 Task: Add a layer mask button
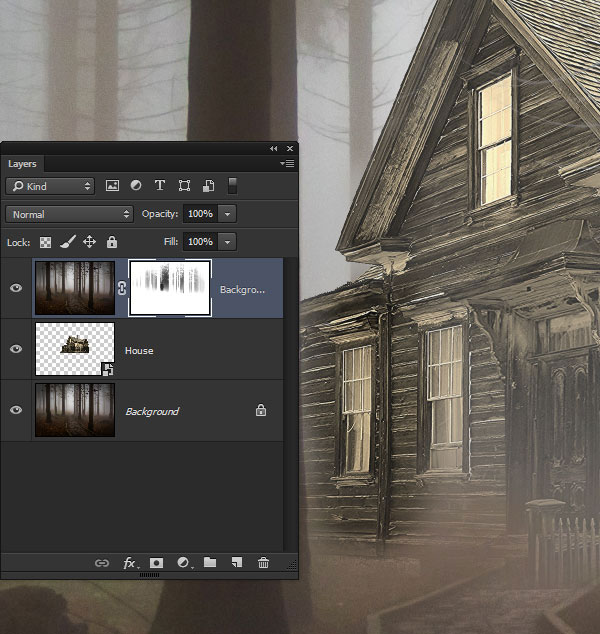click(x=156, y=563)
